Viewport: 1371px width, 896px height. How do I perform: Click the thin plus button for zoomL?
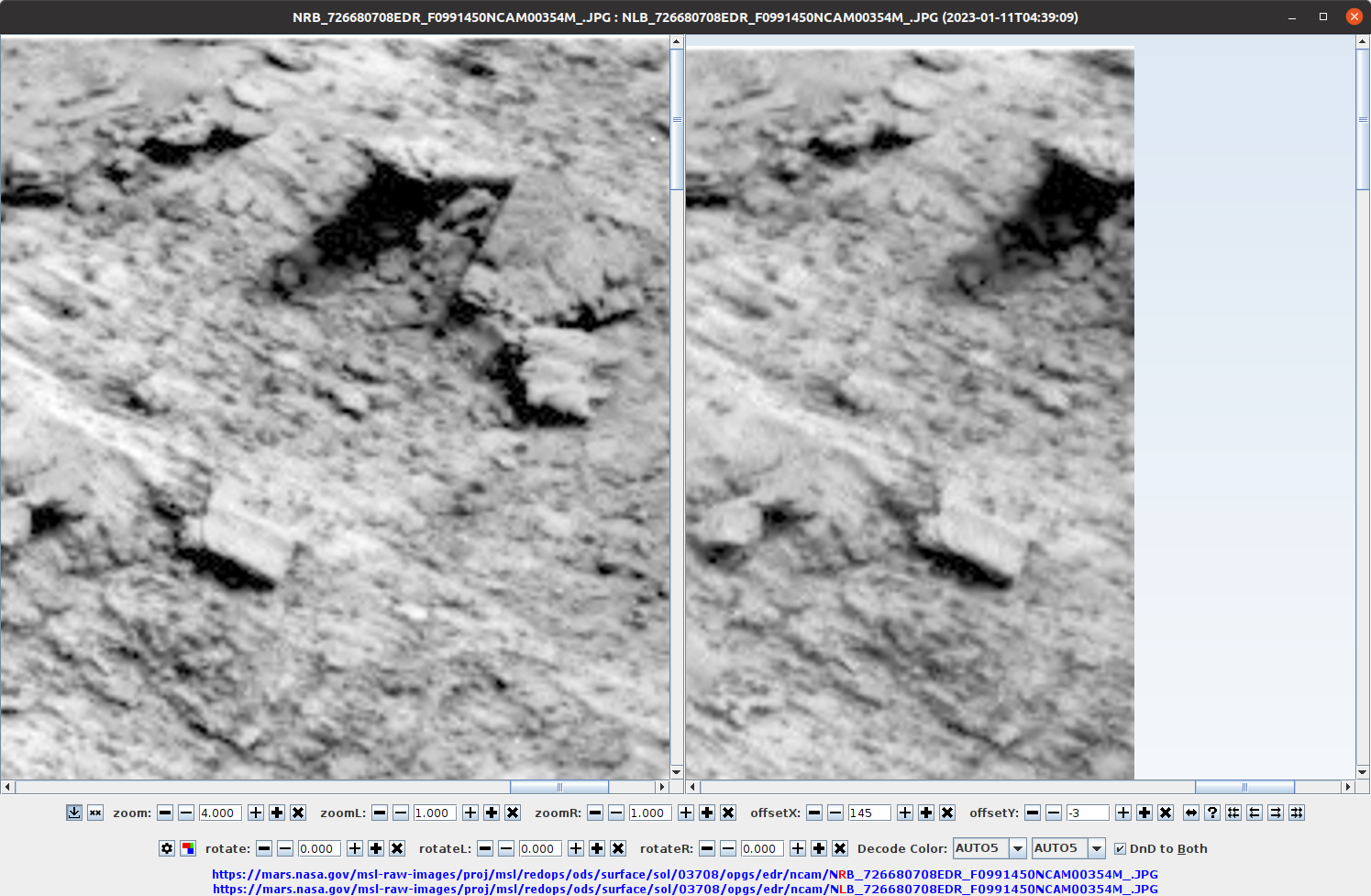(470, 813)
